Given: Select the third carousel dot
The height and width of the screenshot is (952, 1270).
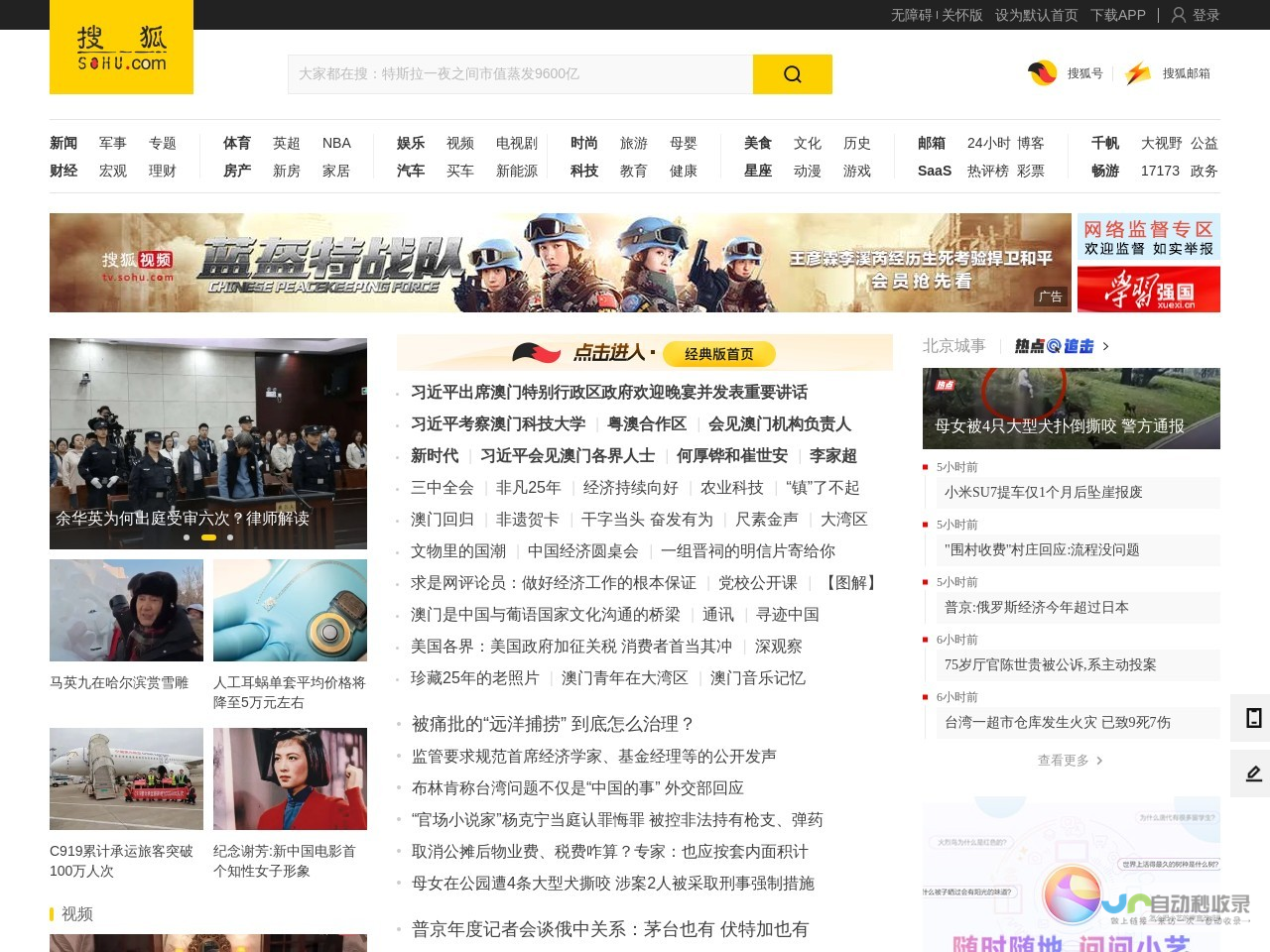Looking at the screenshot, I should [x=230, y=537].
